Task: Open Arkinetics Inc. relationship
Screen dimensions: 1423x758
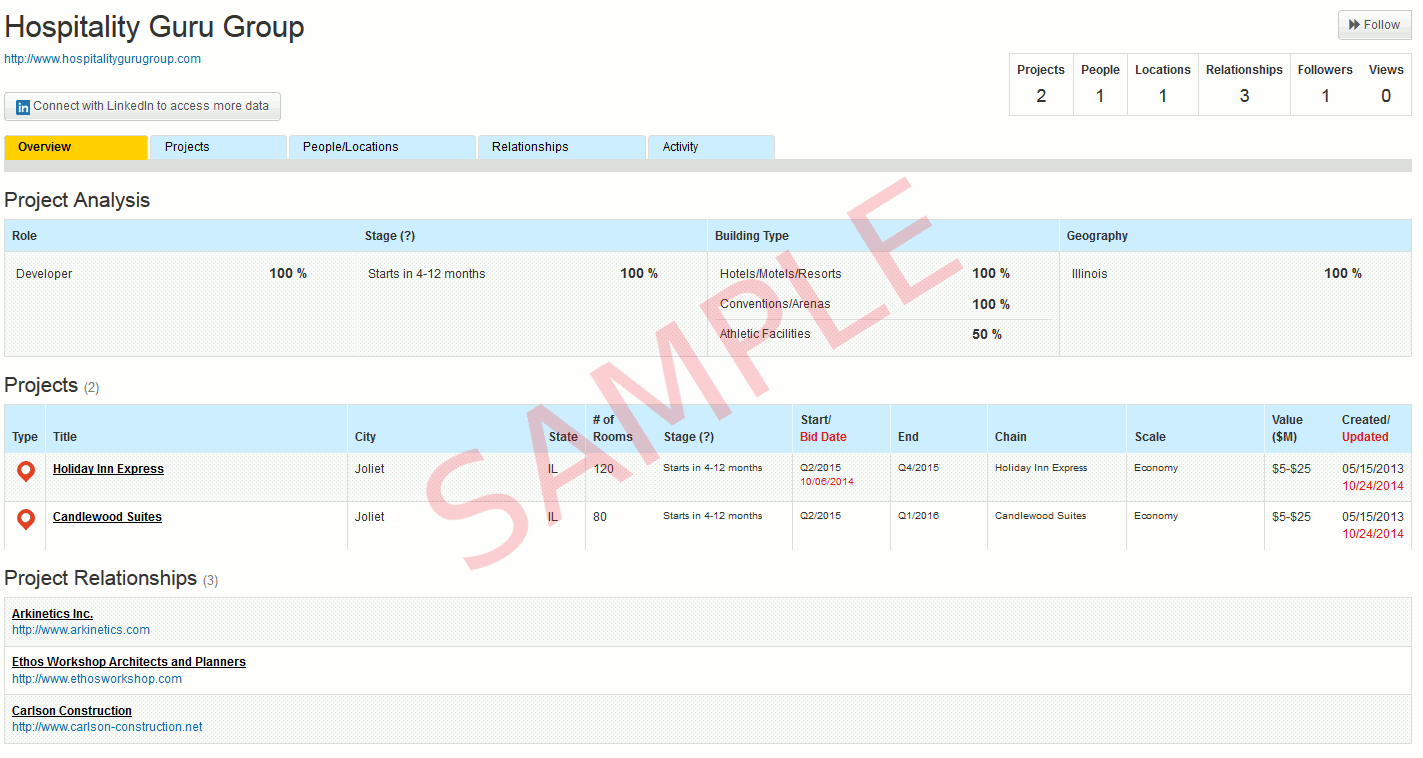Action: [x=52, y=614]
